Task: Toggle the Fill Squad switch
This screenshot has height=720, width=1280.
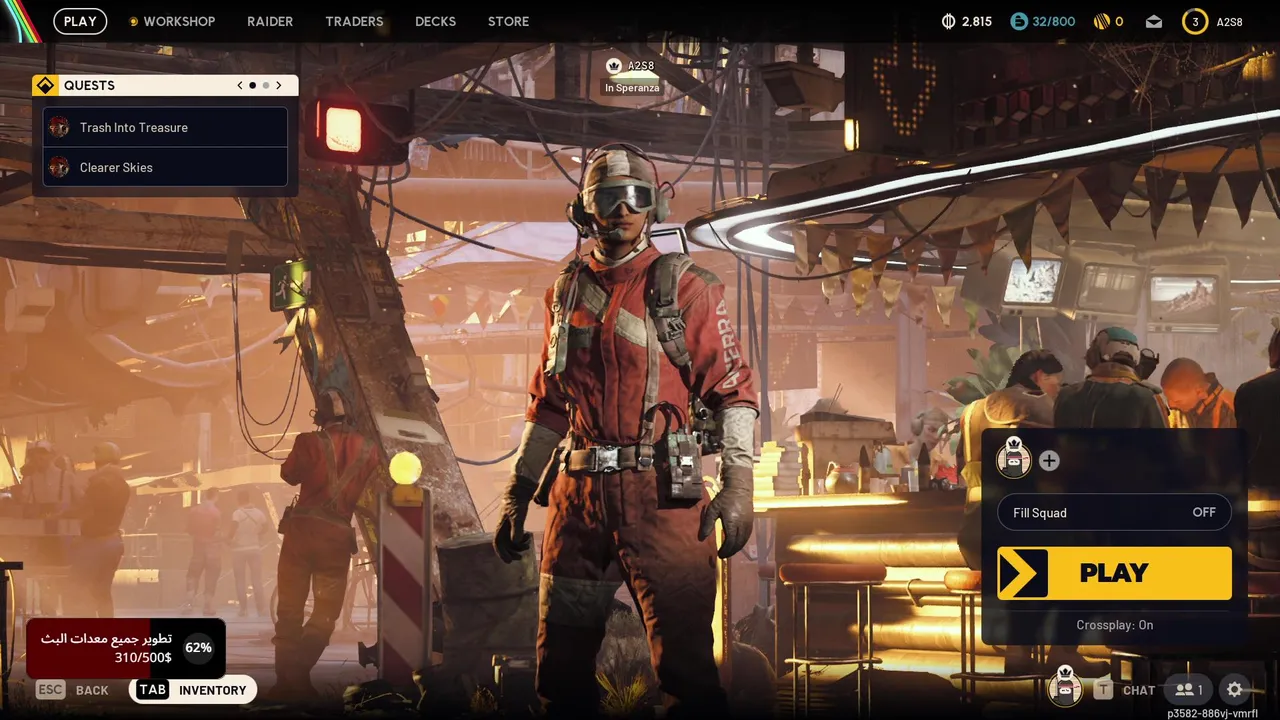Action: (1114, 512)
